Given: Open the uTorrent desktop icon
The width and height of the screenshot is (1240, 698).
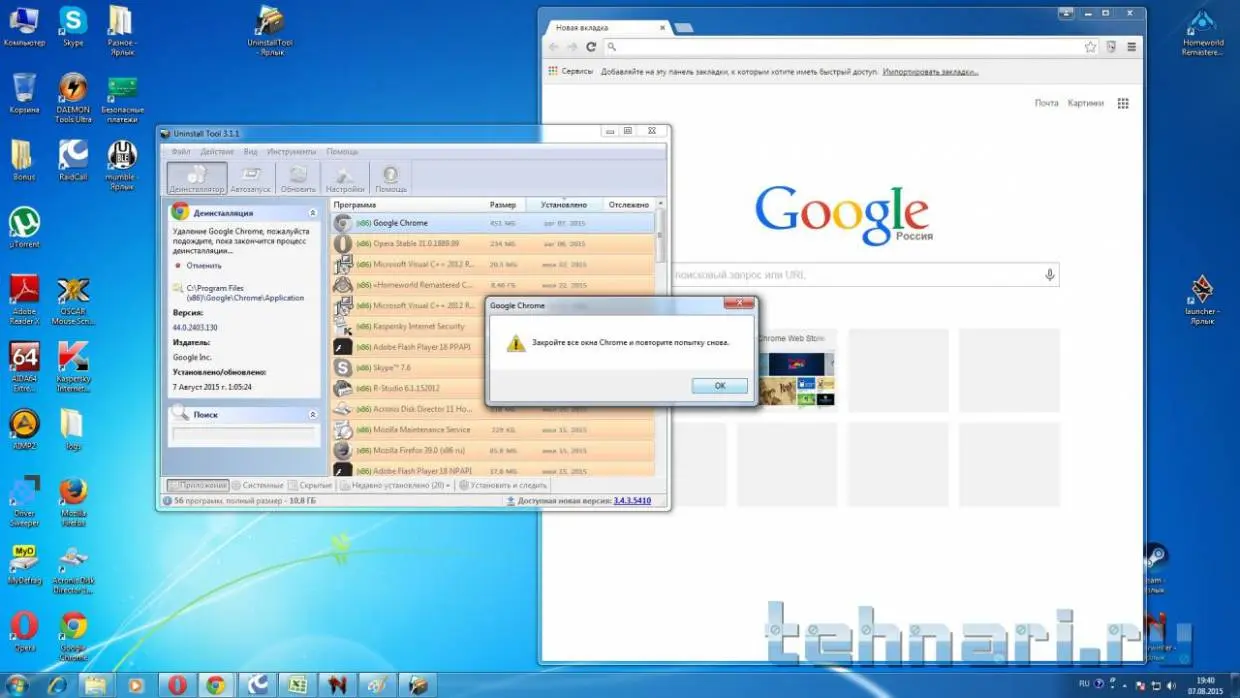Looking at the screenshot, I should pyautogui.click(x=24, y=228).
